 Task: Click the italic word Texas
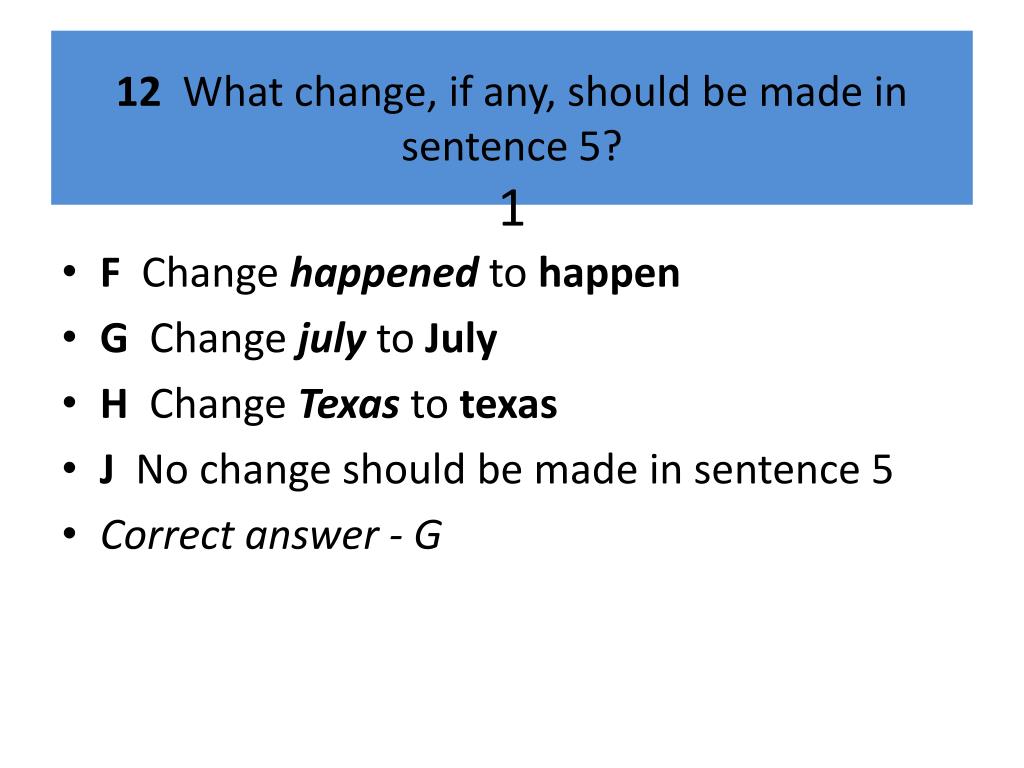pyautogui.click(x=349, y=404)
